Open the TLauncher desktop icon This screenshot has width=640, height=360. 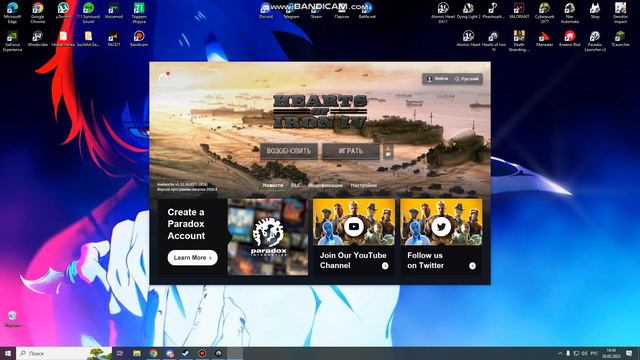tap(620, 39)
